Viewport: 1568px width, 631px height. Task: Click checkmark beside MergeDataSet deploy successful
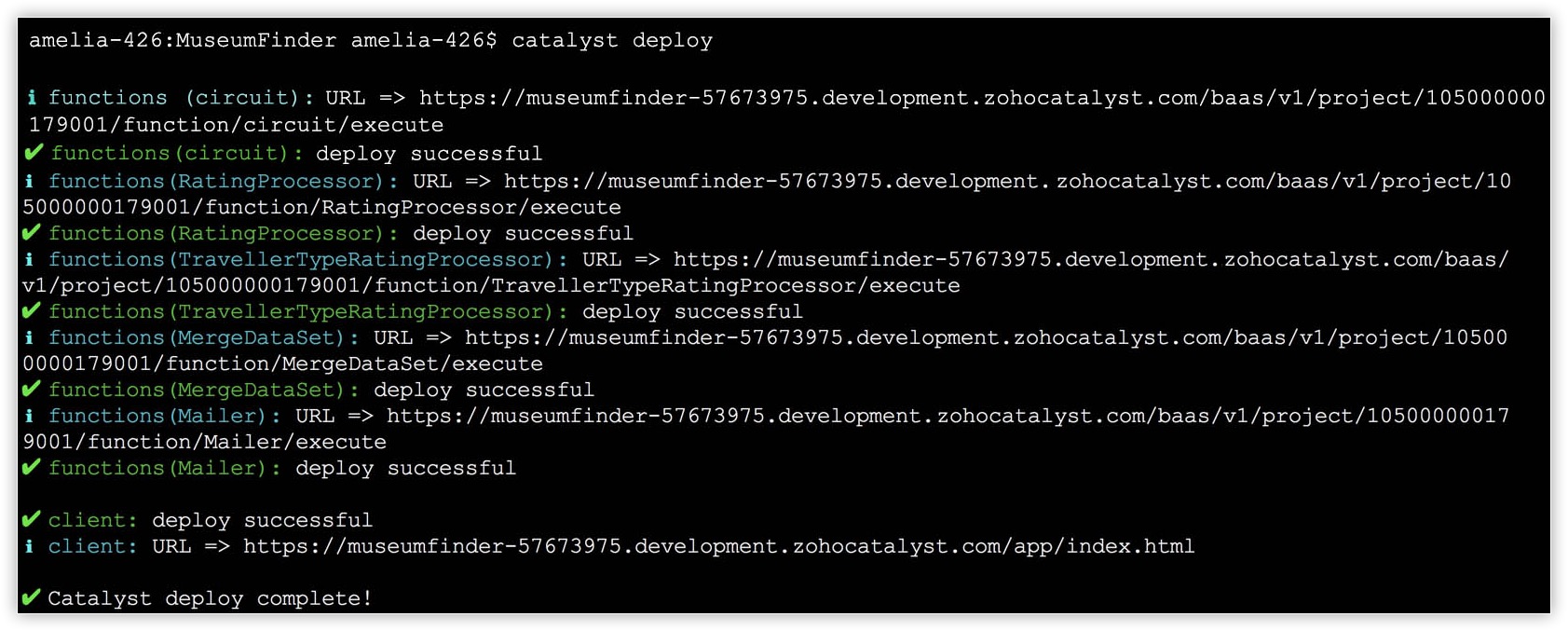tap(32, 390)
